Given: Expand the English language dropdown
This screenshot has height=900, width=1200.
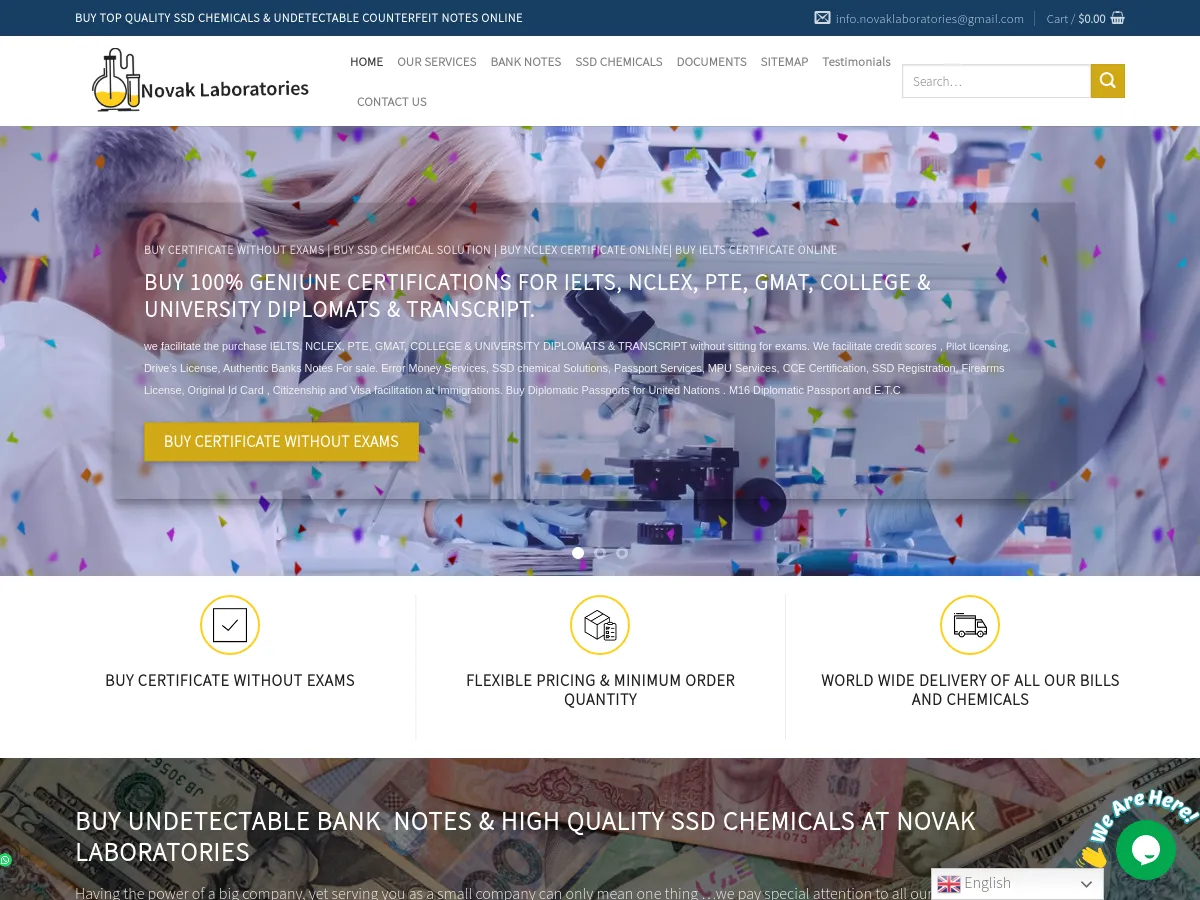Looking at the screenshot, I should click(1086, 884).
